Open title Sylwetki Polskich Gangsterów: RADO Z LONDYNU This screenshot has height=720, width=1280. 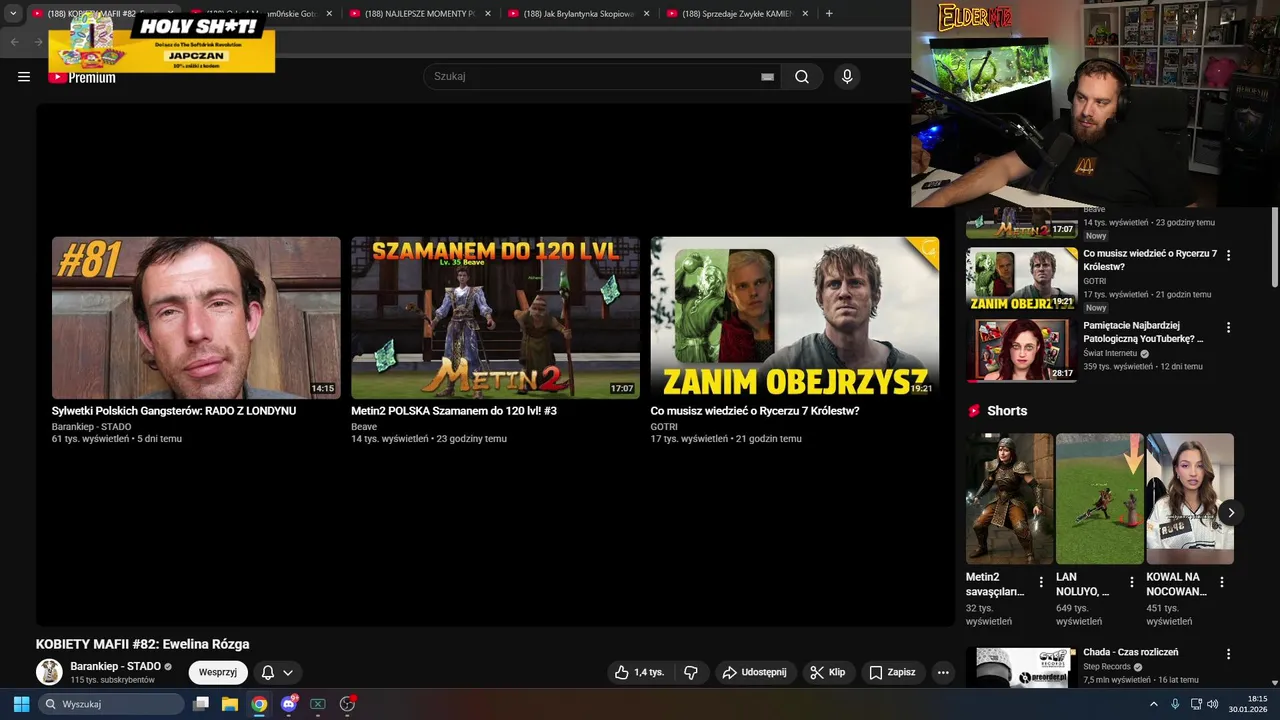click(x=174, y=411)
